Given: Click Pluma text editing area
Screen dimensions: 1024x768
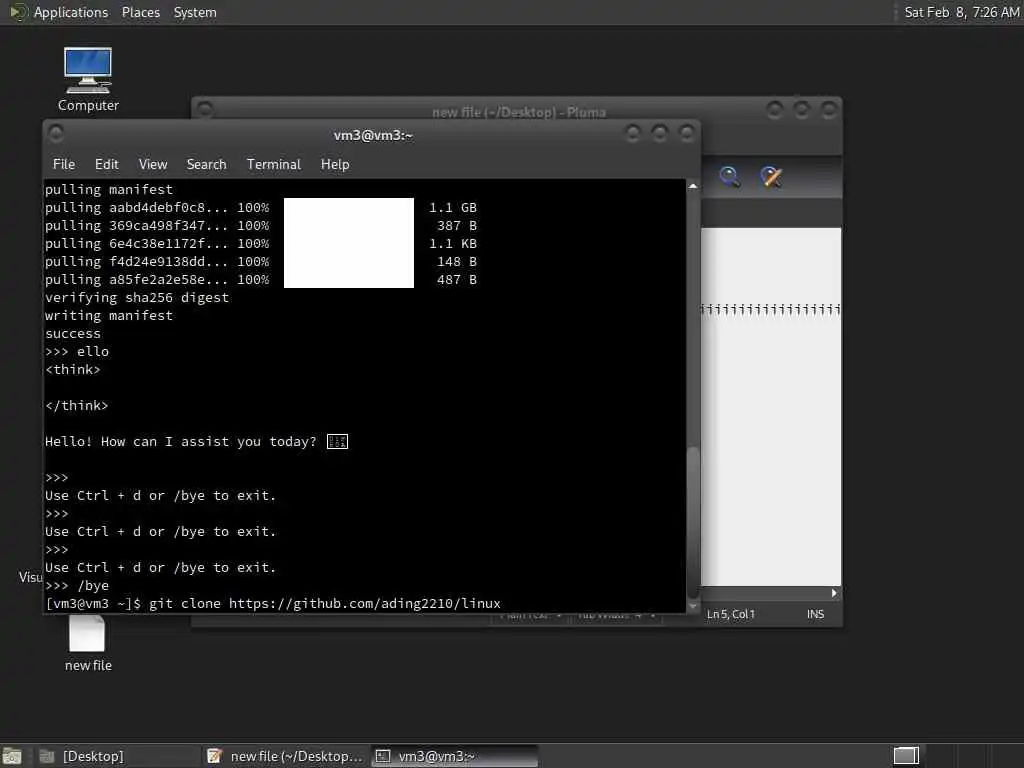Looking at the screenshot, I should [771, 406].
